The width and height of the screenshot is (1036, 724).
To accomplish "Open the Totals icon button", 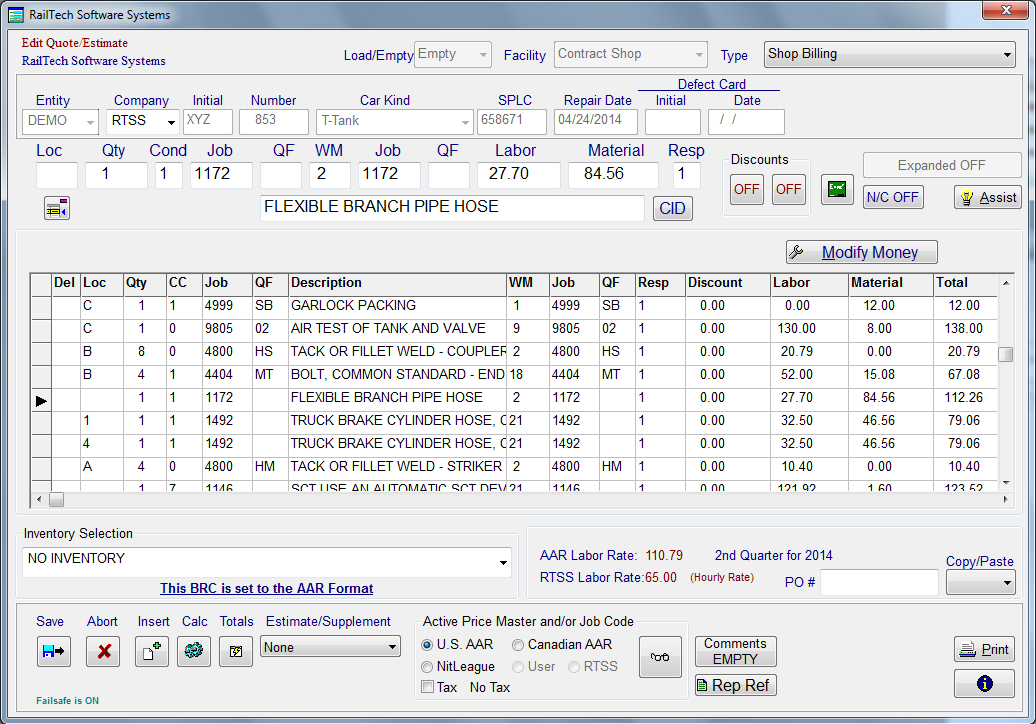I will [236, 651].
